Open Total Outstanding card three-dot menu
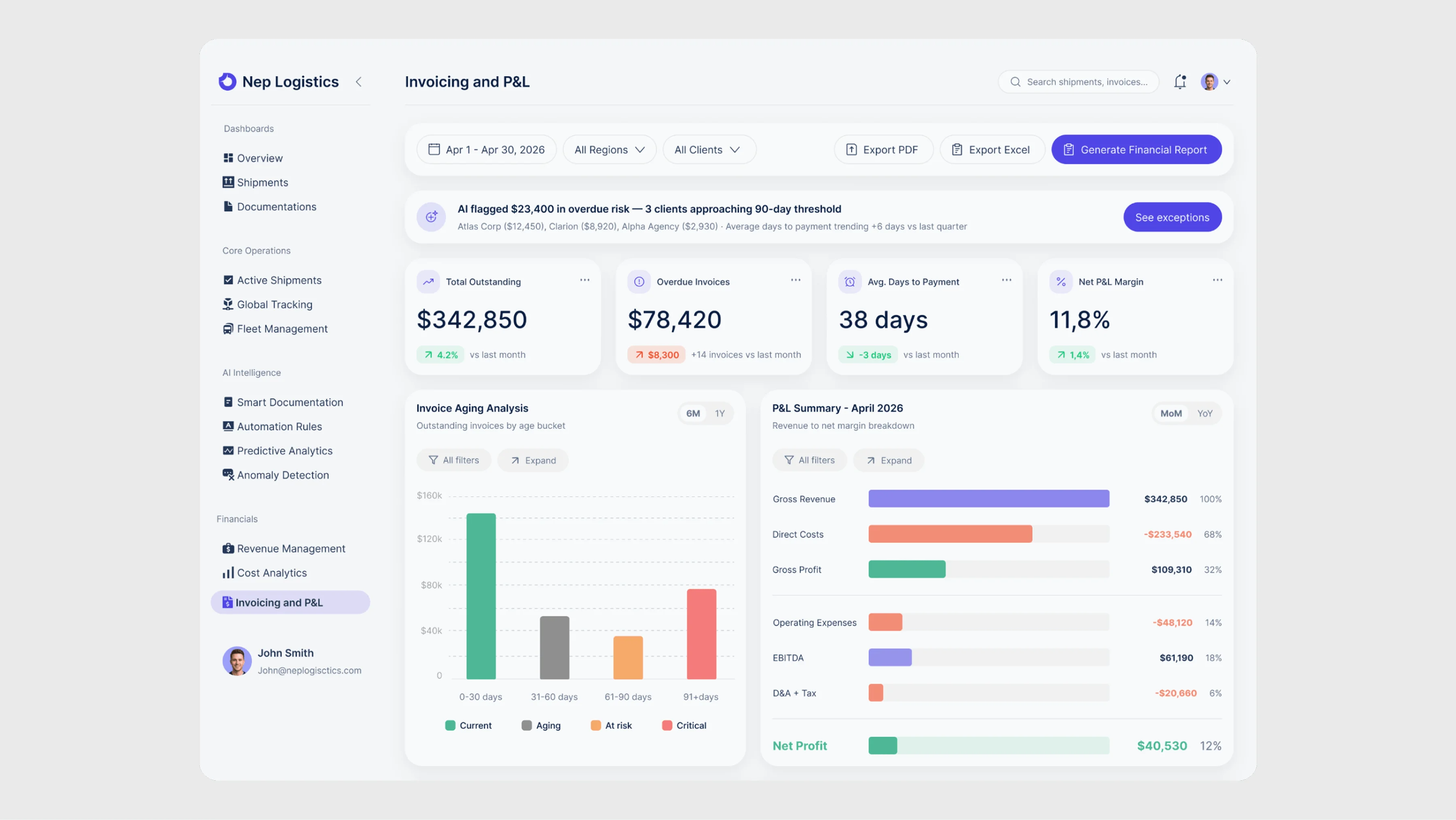The height and width of the screenshot is (820, 1456). pos(584,280)
